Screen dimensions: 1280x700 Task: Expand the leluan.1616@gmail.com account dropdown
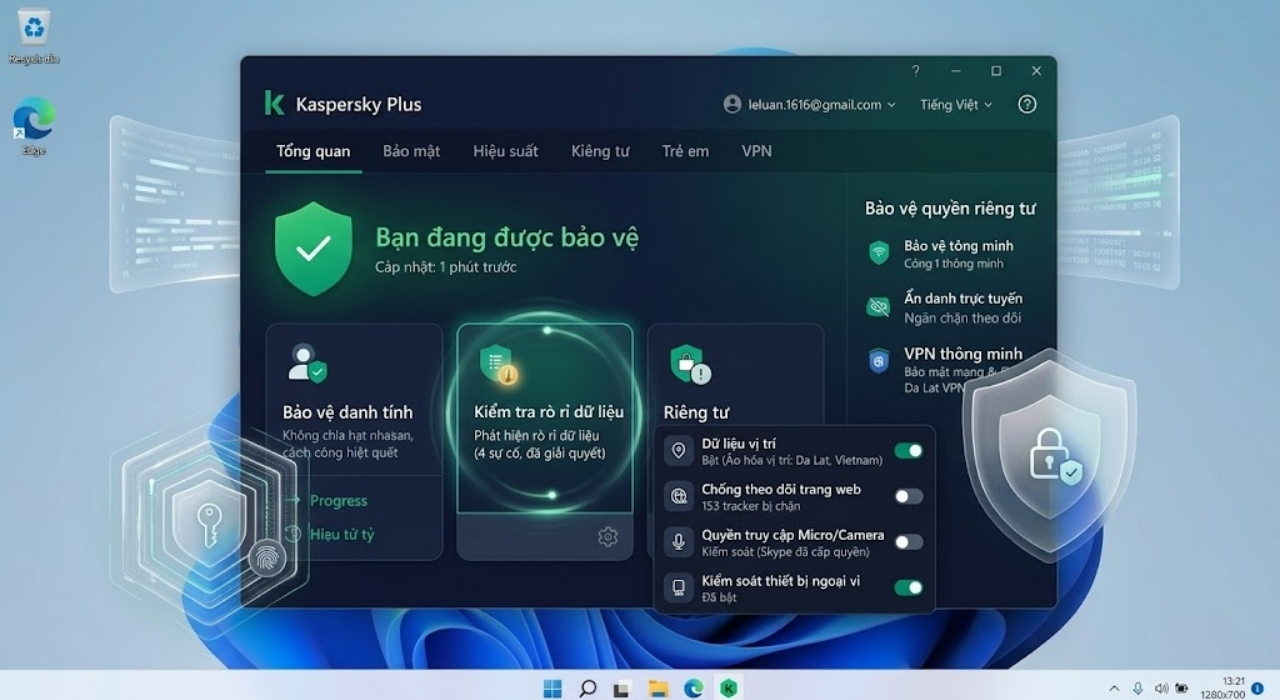click(810, 104)
